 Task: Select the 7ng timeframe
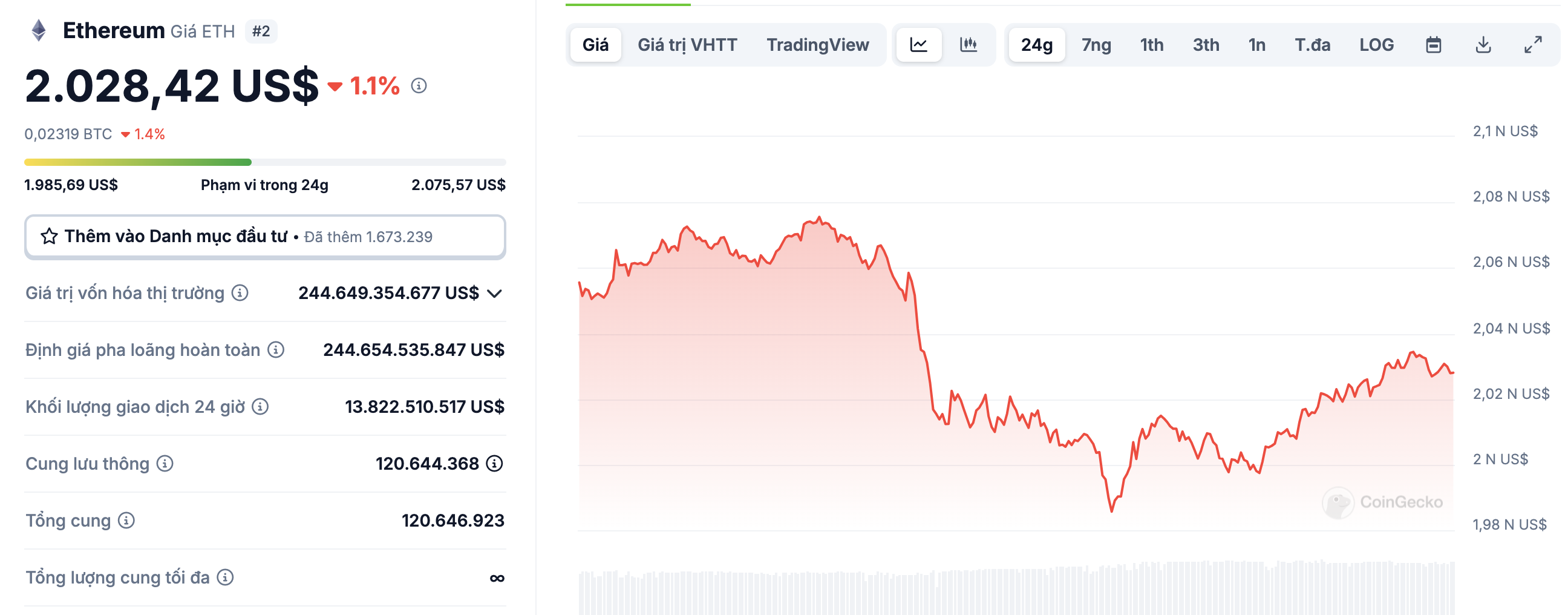pos(1096,44)
